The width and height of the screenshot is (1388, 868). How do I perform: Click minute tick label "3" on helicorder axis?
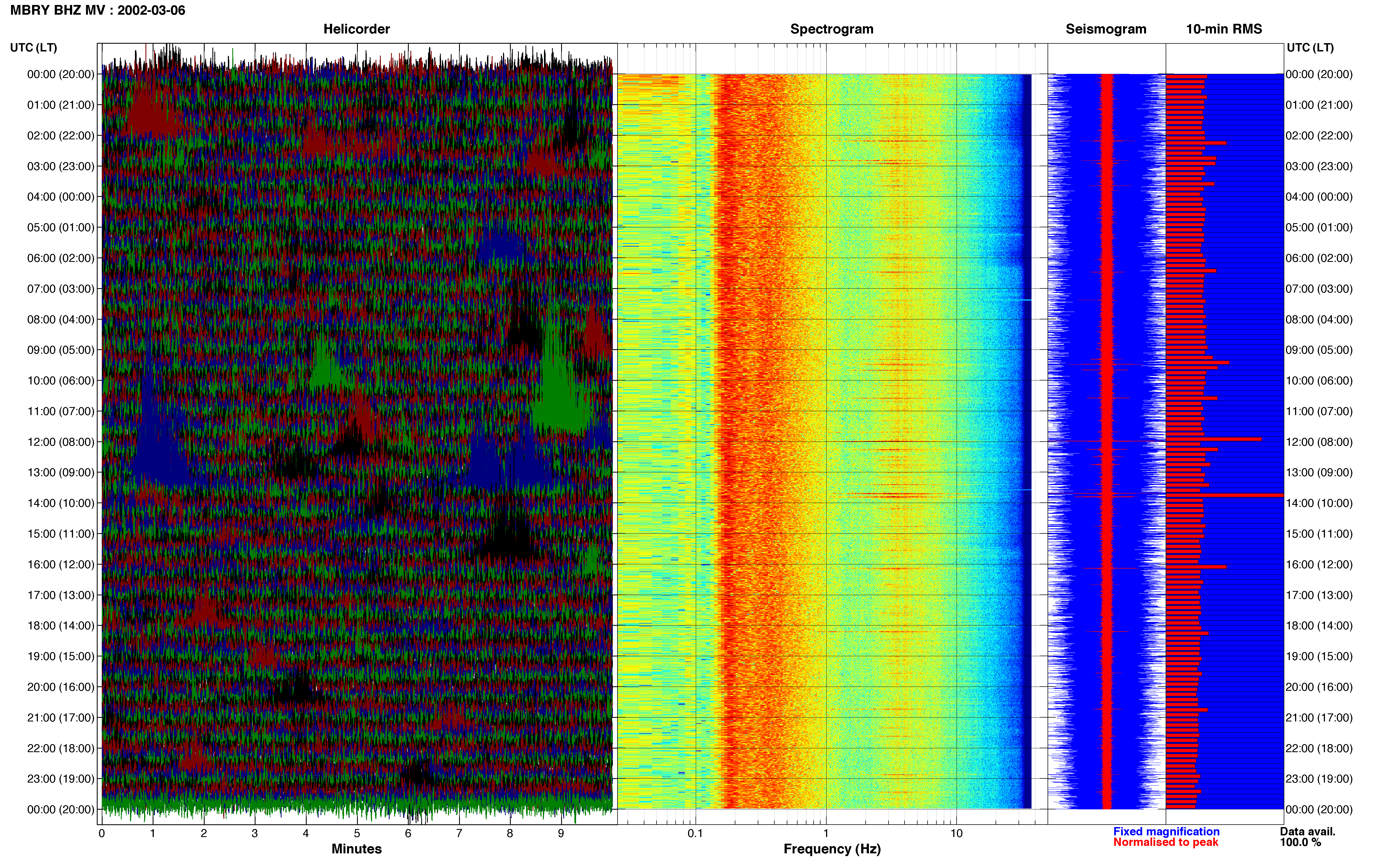point(255,833)
